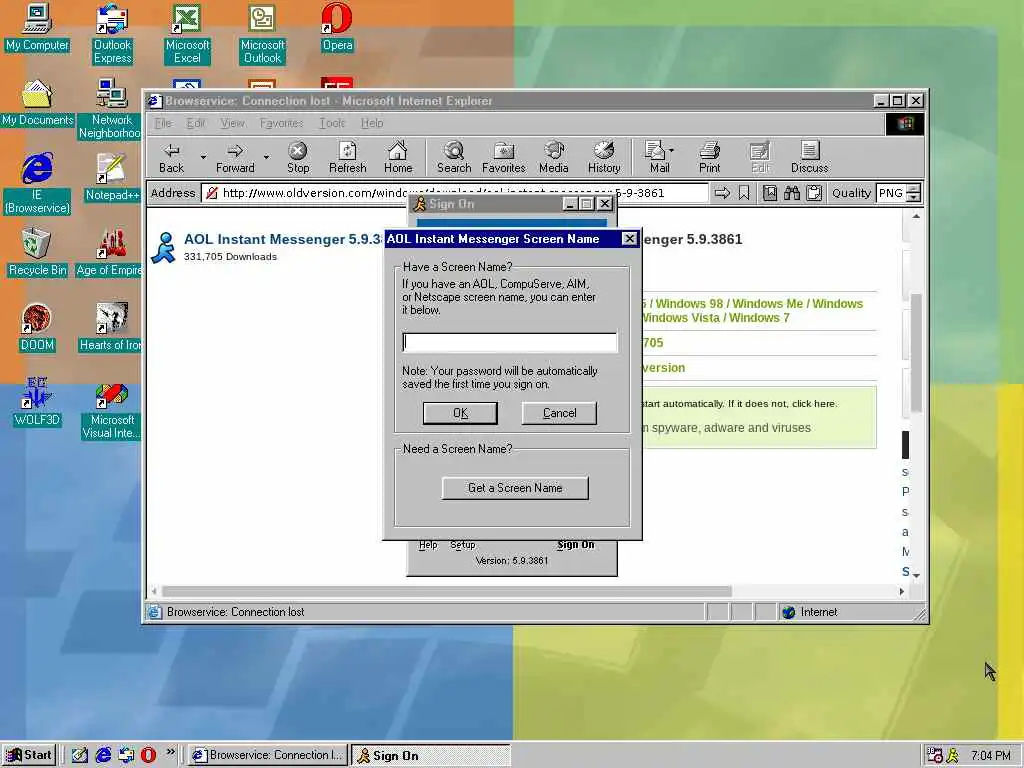Open Help menu in Internet Explorer

(372, 123)
